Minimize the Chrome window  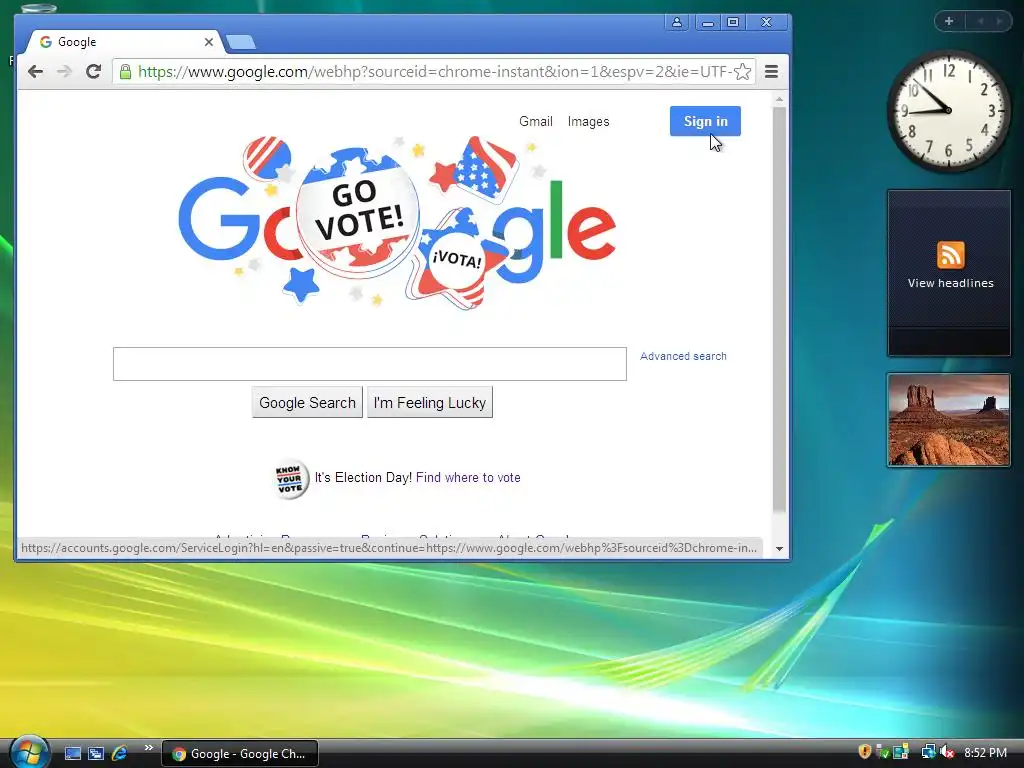pyautogui.click(x=708, y=22)
